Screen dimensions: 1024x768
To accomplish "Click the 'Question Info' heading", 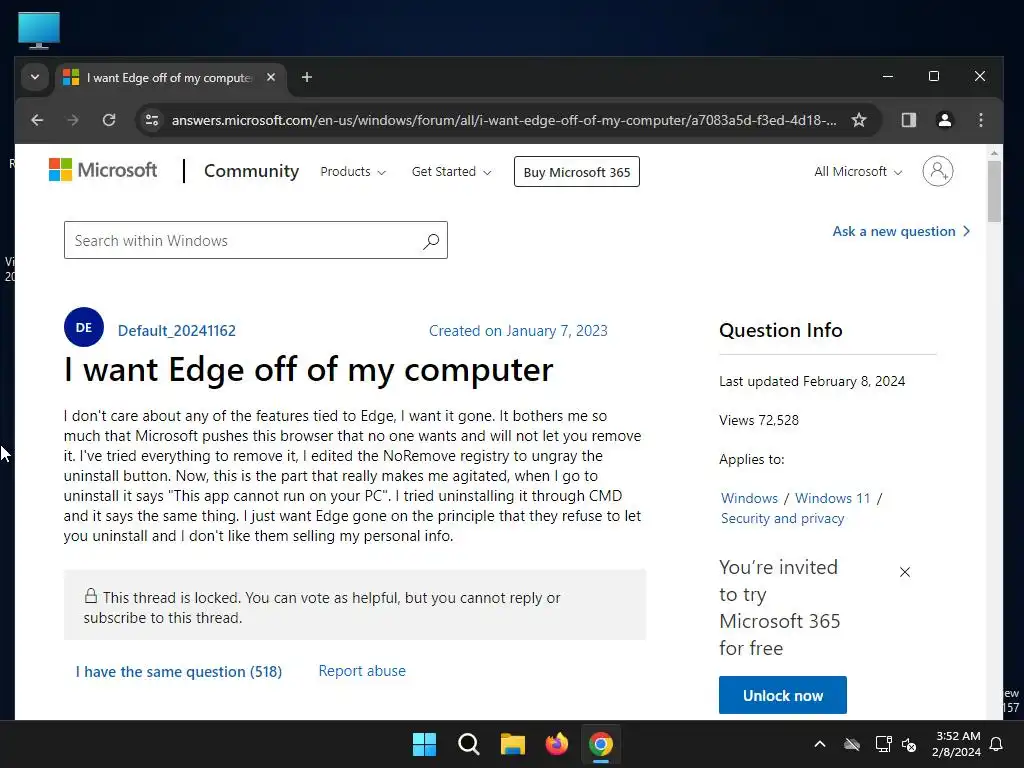I will coord(780,330).
